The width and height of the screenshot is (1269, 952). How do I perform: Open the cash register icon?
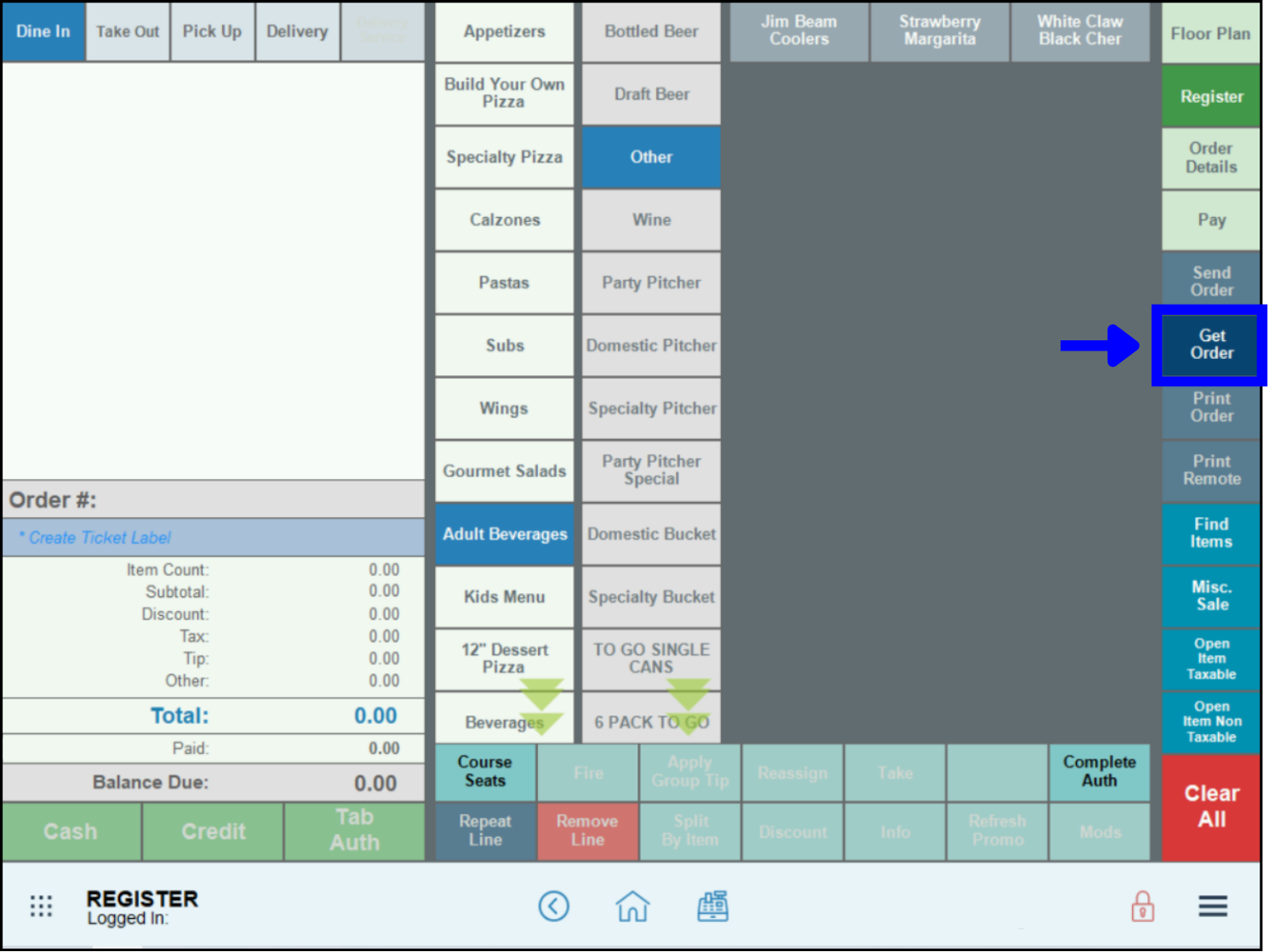coord(712,906)
